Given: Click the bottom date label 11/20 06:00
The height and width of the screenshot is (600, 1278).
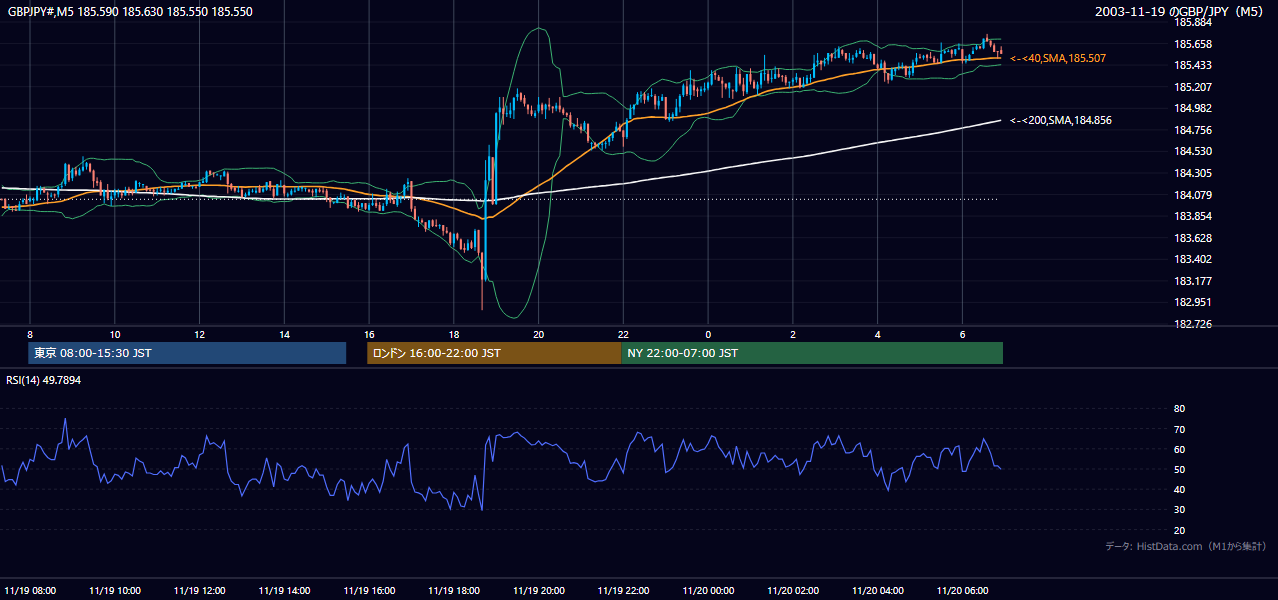Looking at the screenshot, I should coord(963,590).
